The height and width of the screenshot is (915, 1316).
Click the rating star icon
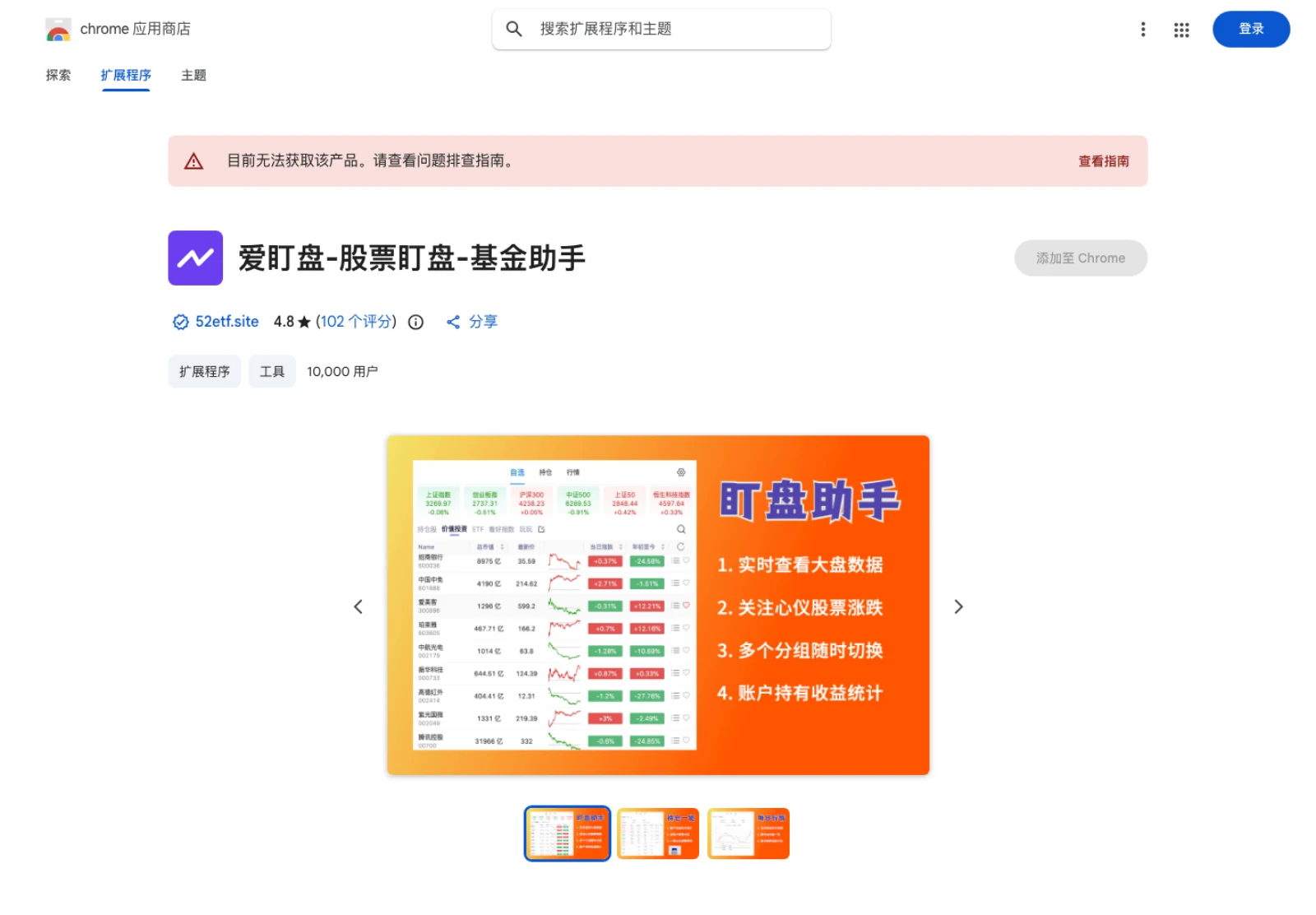(x=304, y=322)
